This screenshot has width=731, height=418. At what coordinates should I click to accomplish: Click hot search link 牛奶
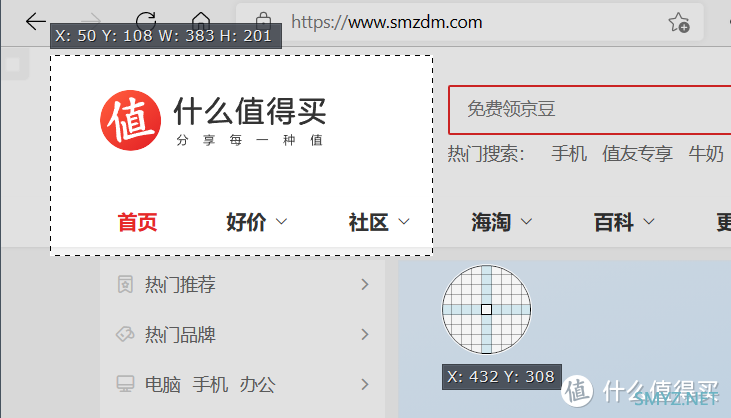706,154
